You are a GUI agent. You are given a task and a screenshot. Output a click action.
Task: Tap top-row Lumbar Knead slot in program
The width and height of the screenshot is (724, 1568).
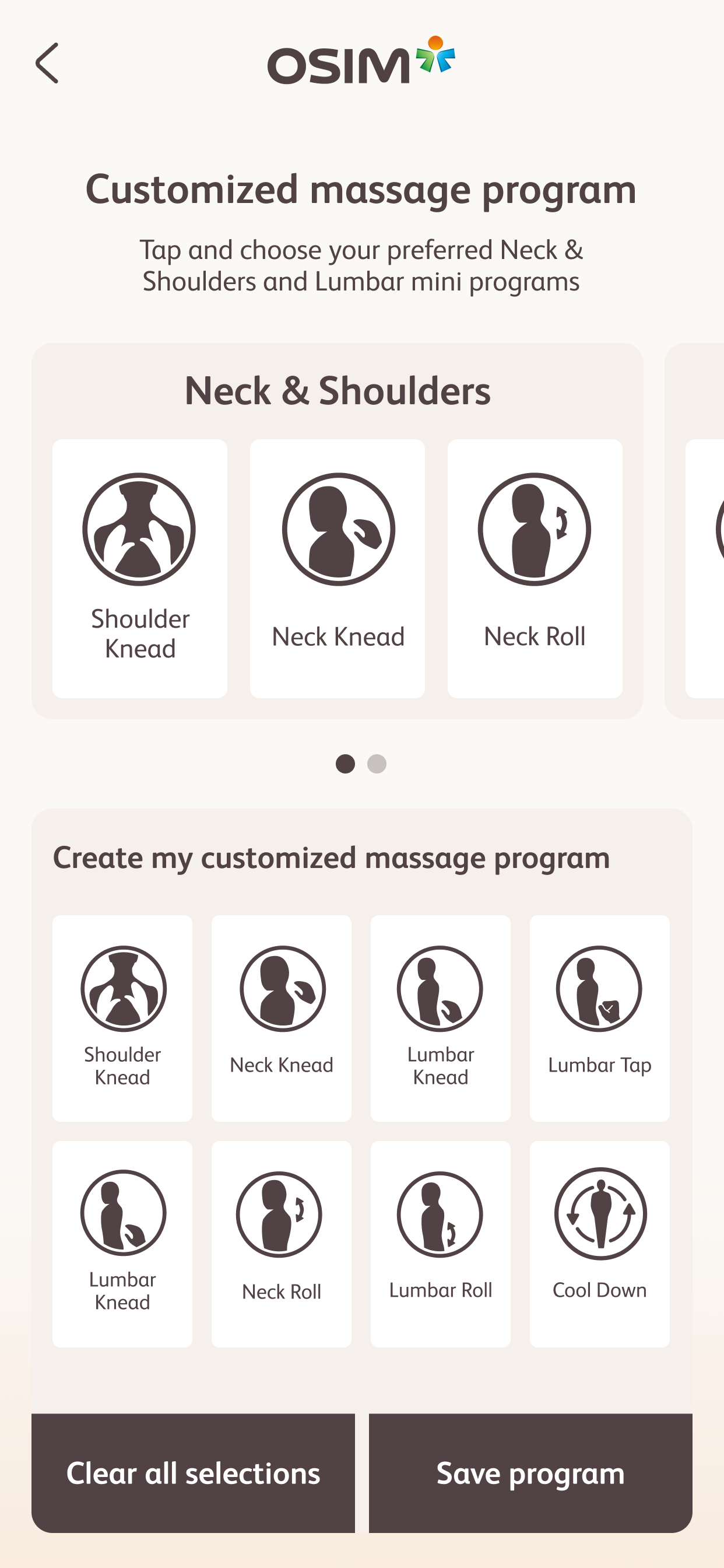point(441,1019)
